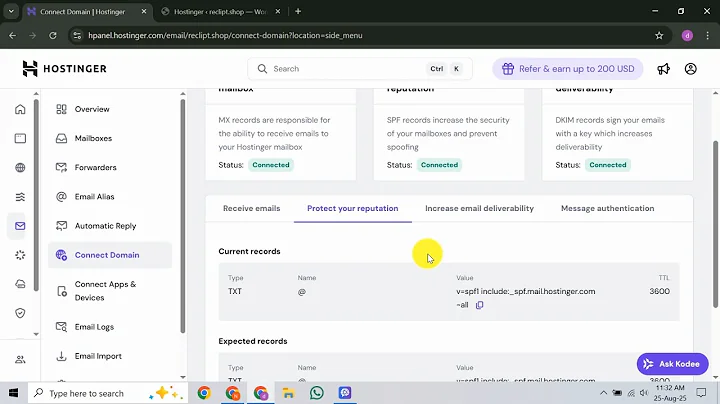
Task: Open a new browser tab
Action: [298, 11]
